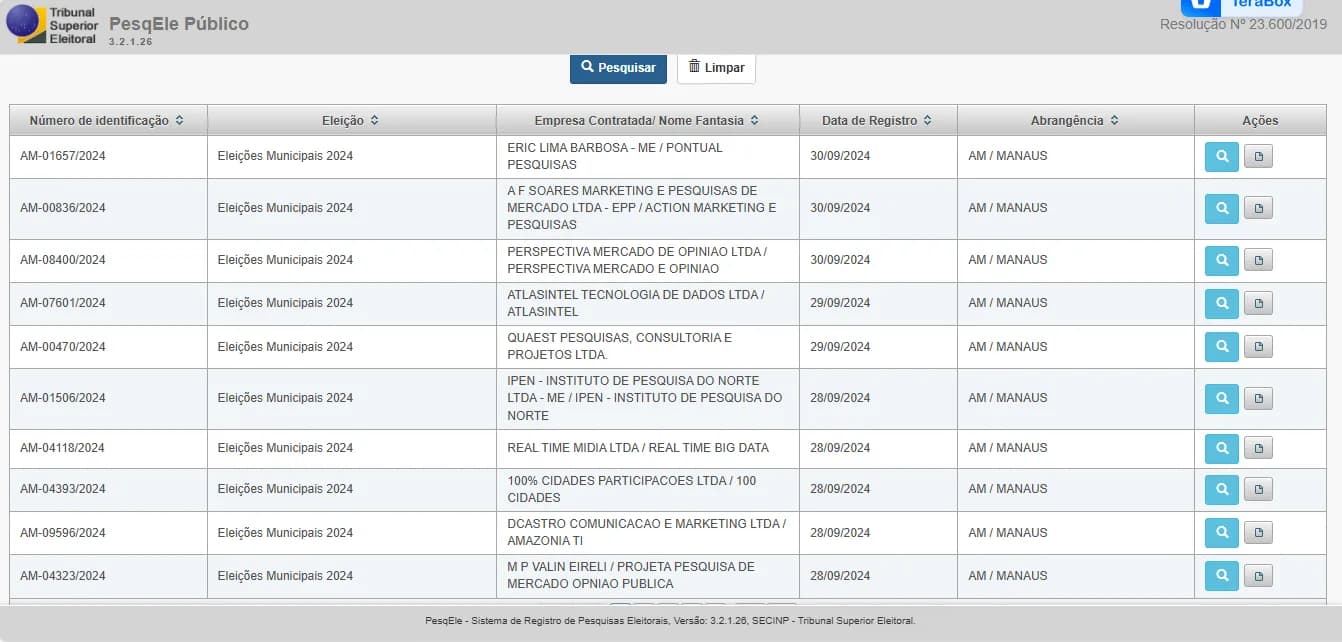
Task: Click document icon for AM-04393/2024 row
Action: pyautogui.click(x=1258, y=489)
